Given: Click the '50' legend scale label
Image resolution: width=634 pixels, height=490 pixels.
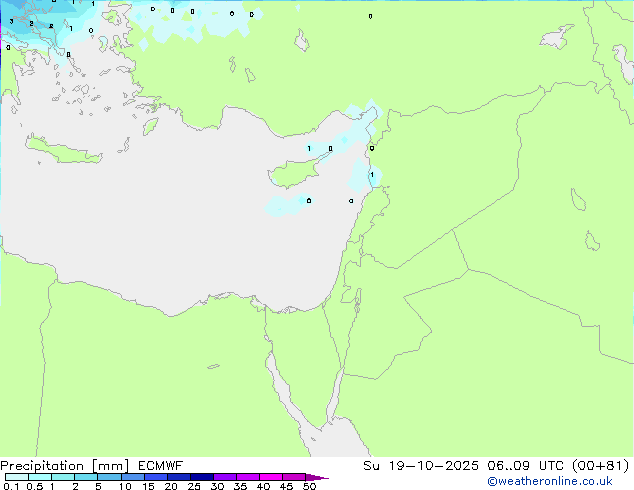Looking at the screenshot, I should pos(309,486).
